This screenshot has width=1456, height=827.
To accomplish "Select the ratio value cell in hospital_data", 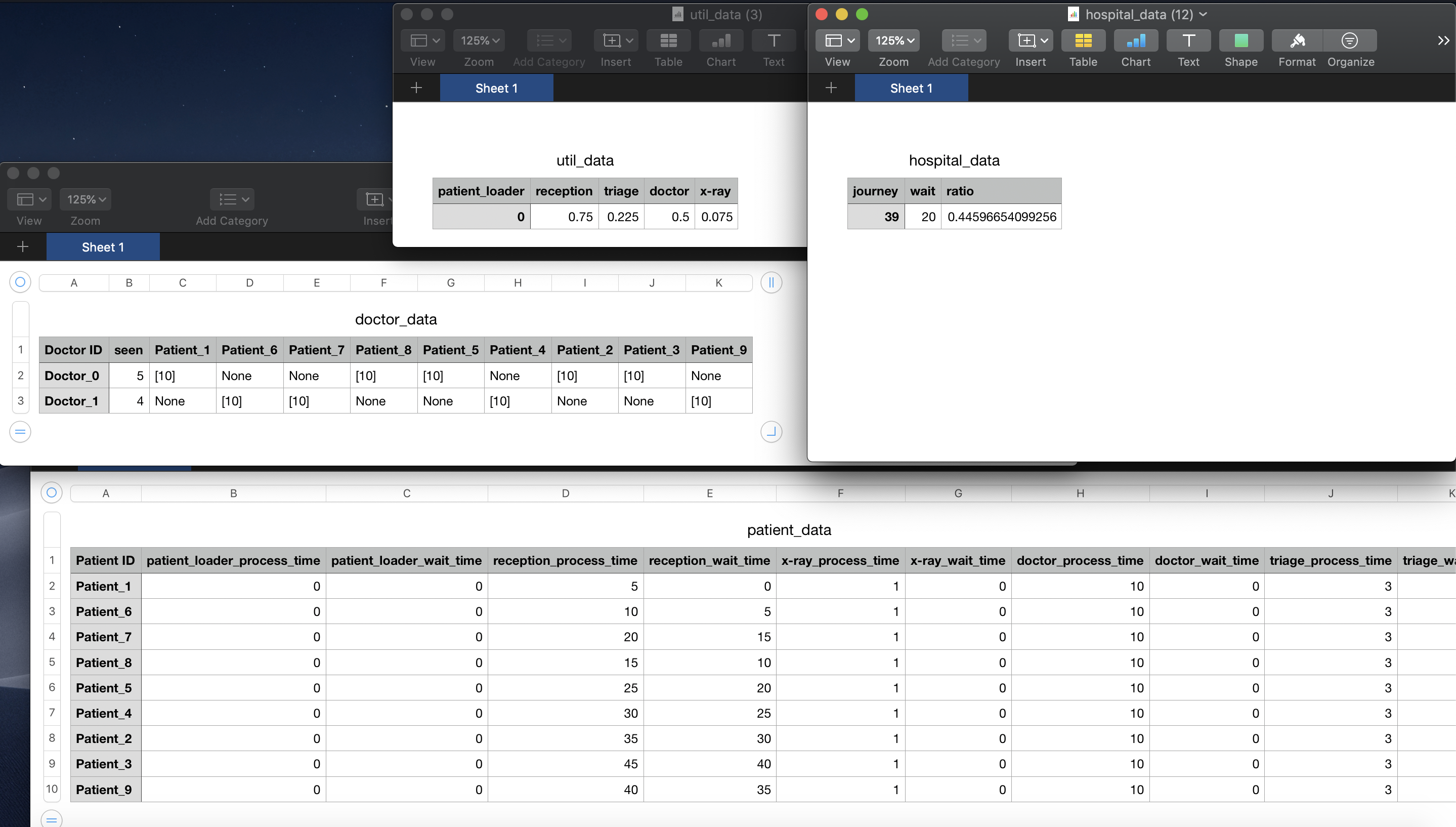I will pyautogui.click(x=1001, y=217).
